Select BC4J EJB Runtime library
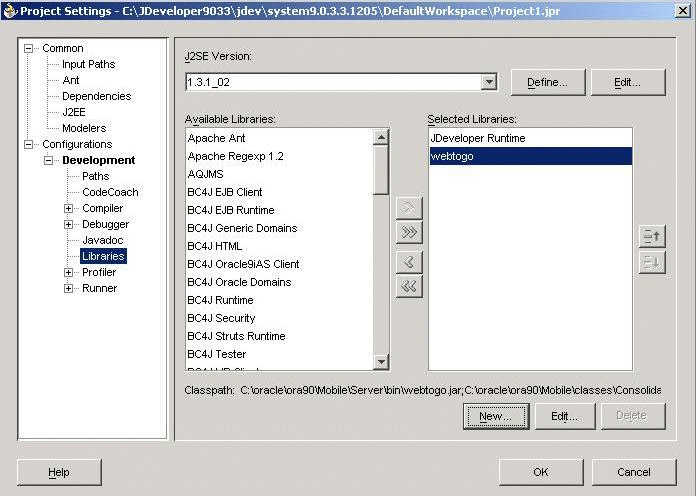 [279, 210]
